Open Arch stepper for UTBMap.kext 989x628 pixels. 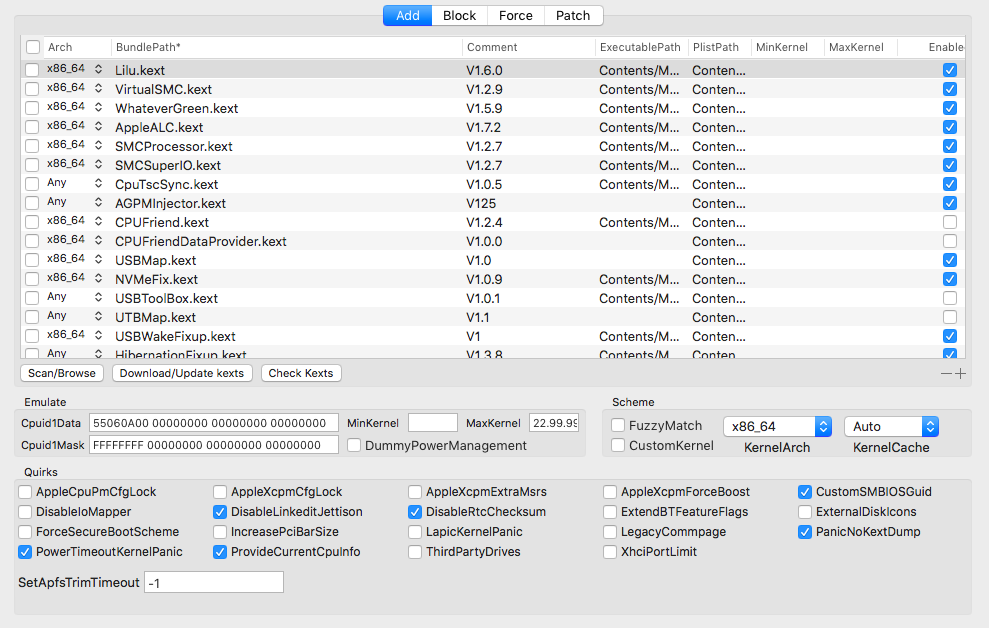click(98, 317)
